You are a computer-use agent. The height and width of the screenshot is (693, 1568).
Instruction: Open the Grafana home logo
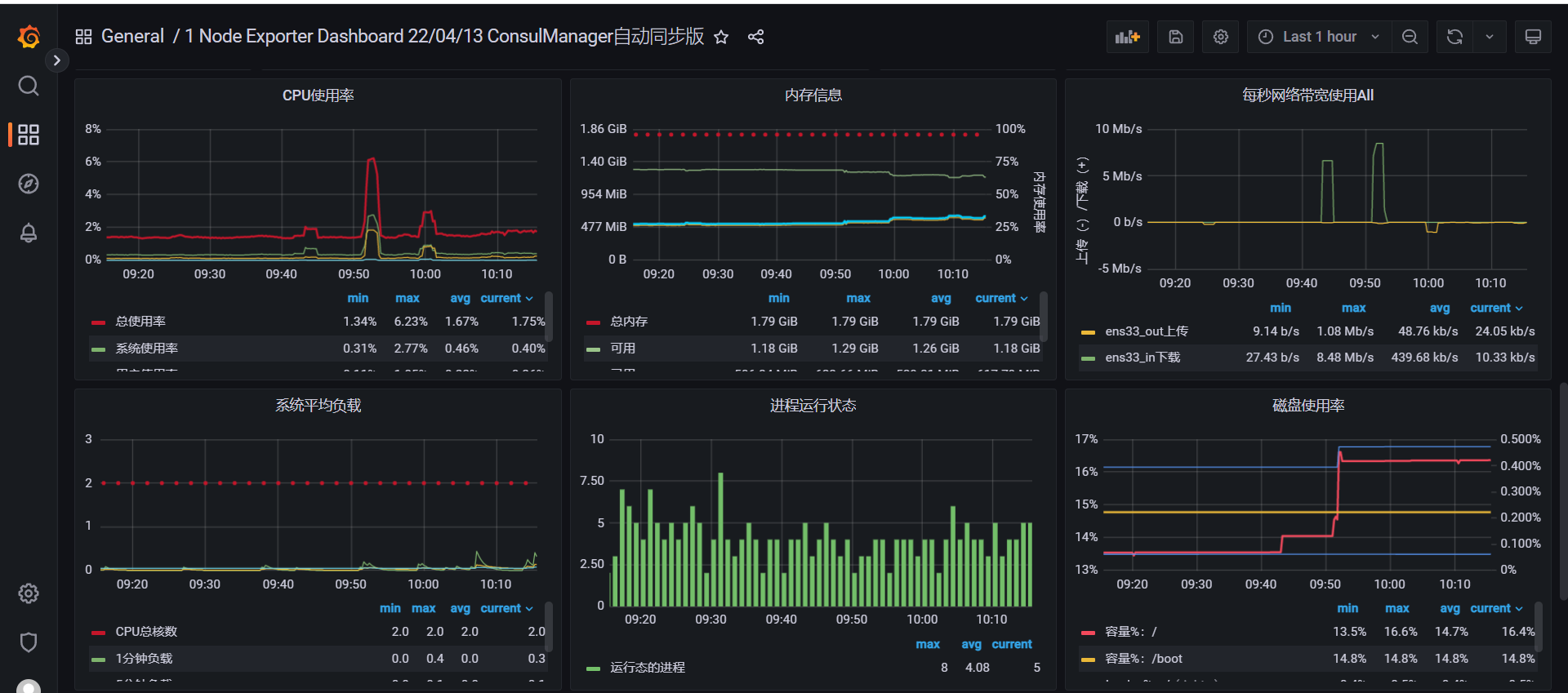tap(29, 37)
